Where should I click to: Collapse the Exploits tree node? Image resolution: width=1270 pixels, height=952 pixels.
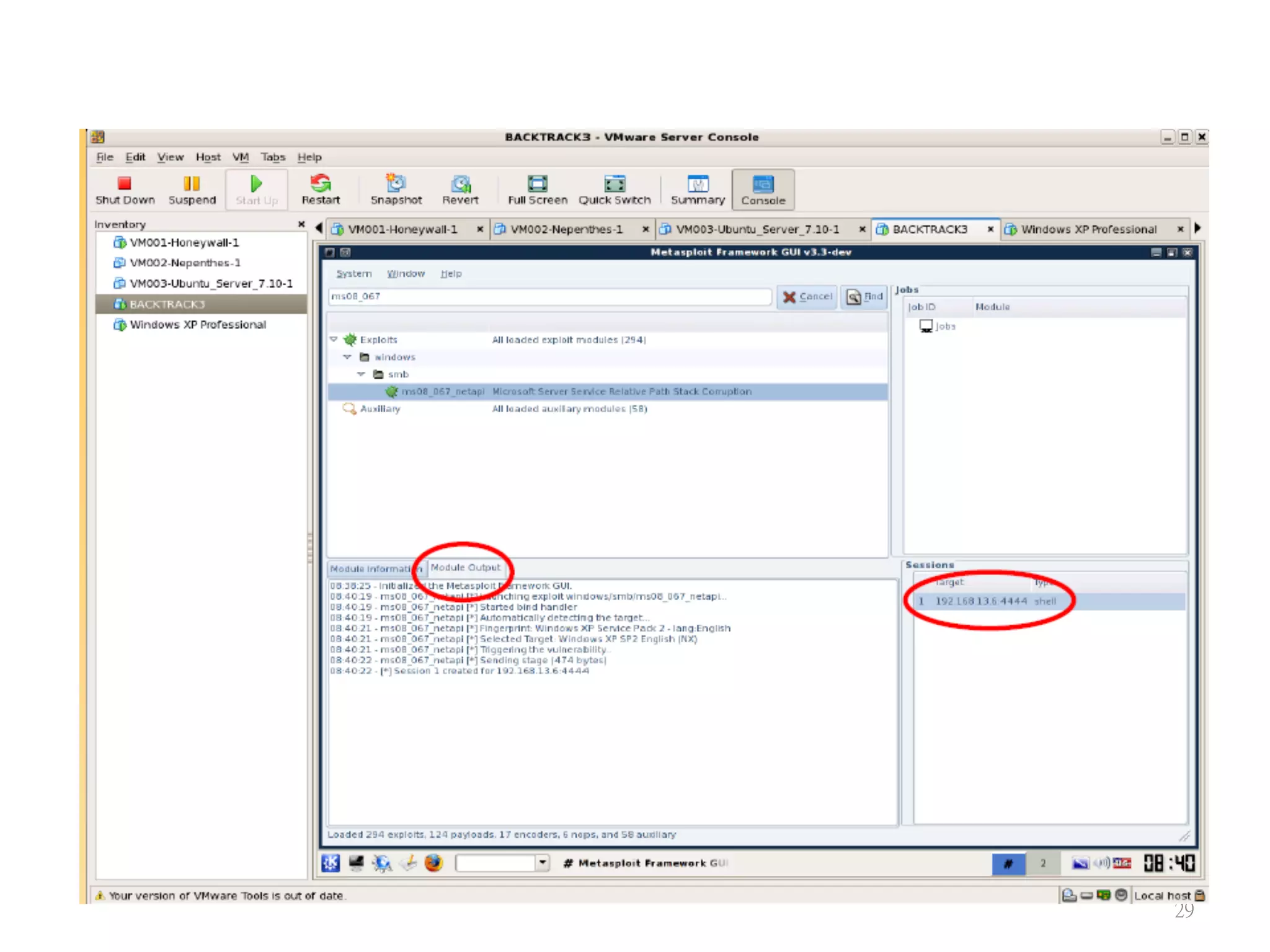tap(334, 340)
